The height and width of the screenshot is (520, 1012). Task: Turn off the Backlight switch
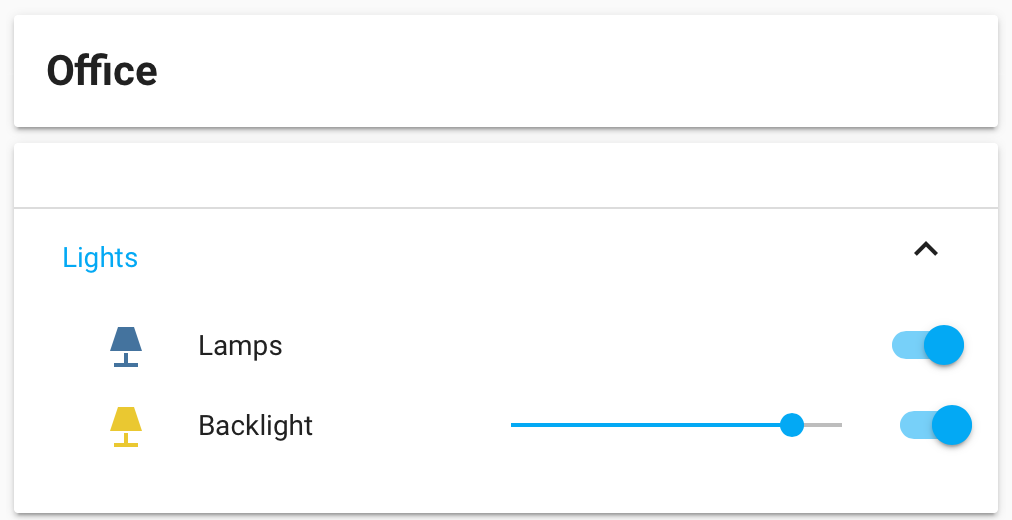(x=950, y=425)
